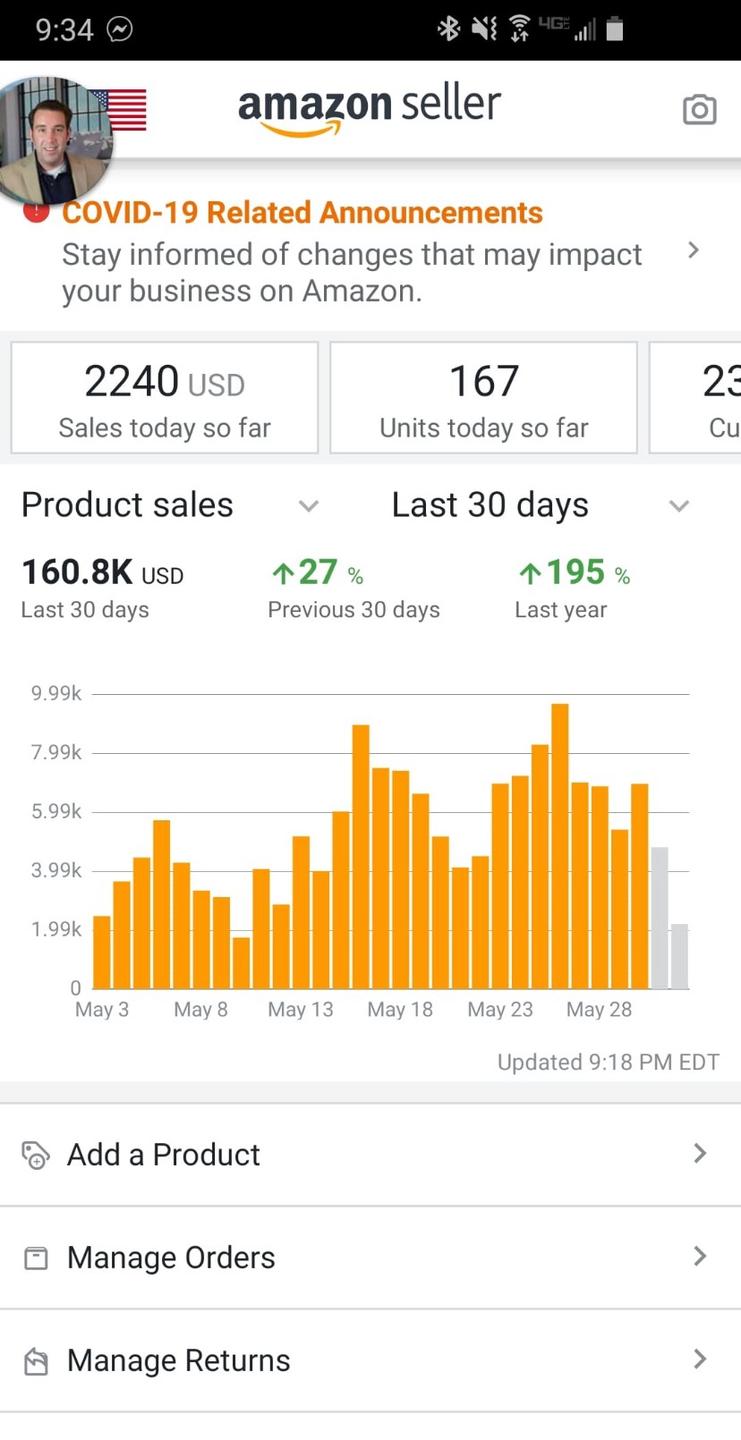741x1440 pixels.
Task: Tap the Units today so far card
Action: [x=483, y=398]
